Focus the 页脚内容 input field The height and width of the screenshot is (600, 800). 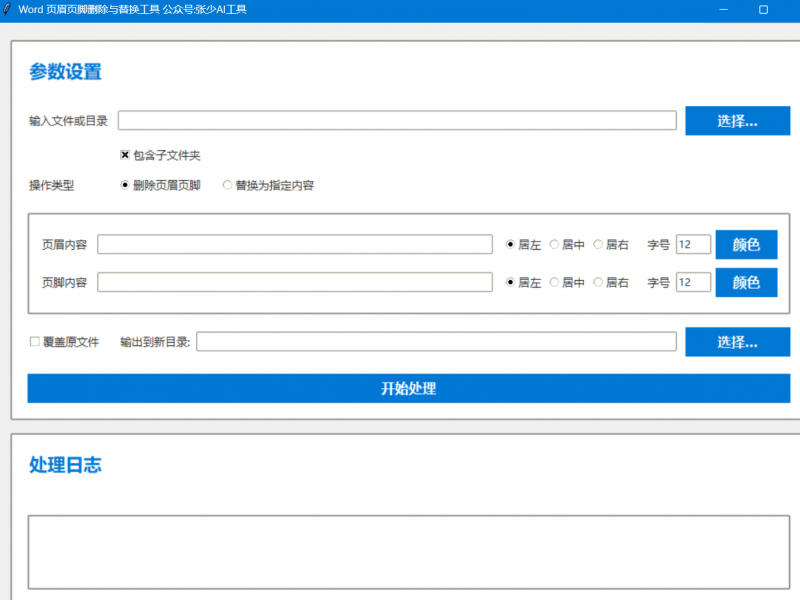(x=294, y=283)
